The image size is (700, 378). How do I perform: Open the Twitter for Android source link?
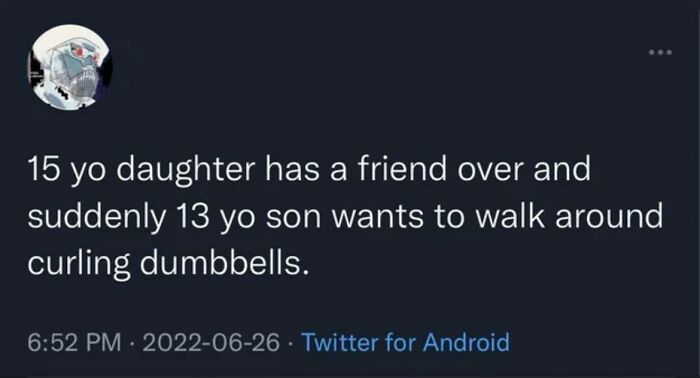click(406, 343)
